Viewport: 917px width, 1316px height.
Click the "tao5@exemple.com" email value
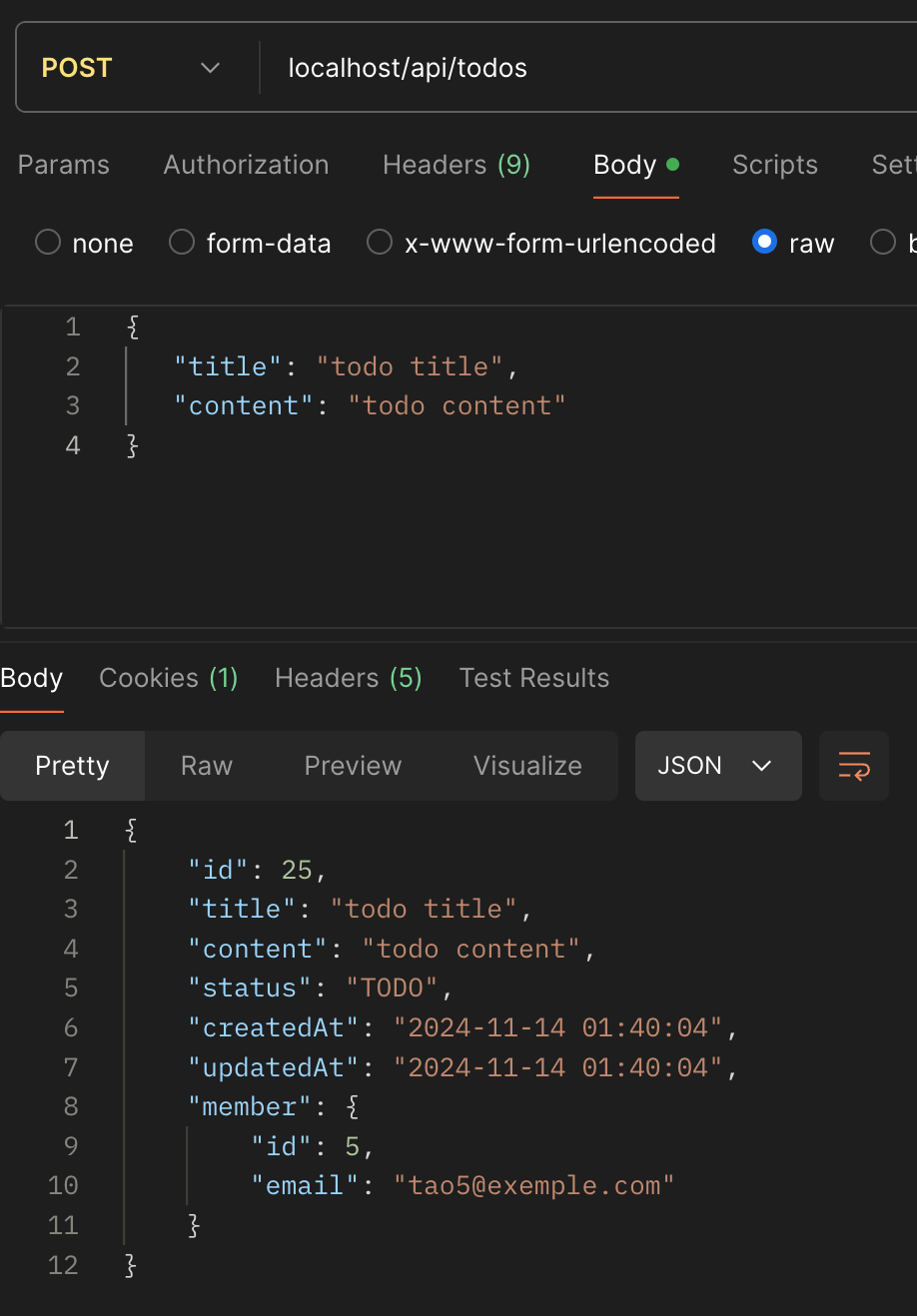534,1185
